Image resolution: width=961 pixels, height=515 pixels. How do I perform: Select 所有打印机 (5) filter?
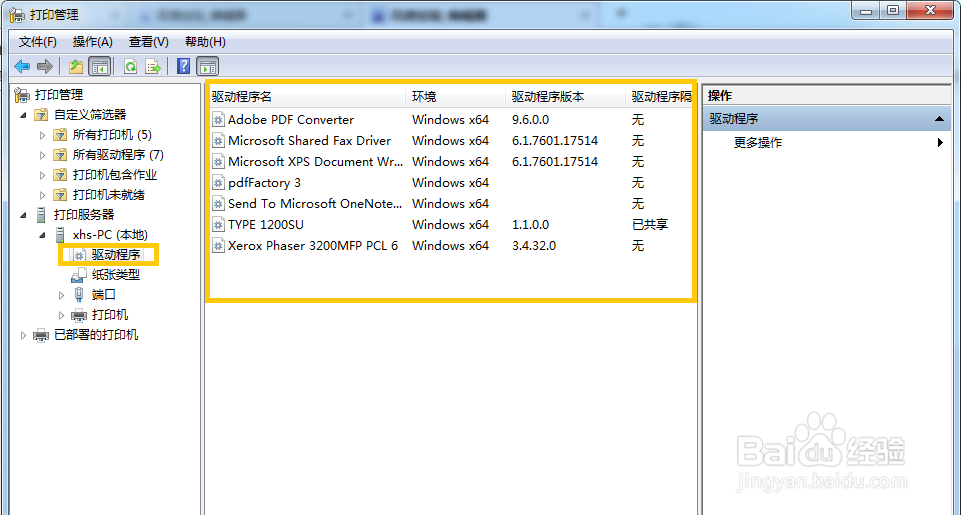pyautogui.click(x=112, y=135)
